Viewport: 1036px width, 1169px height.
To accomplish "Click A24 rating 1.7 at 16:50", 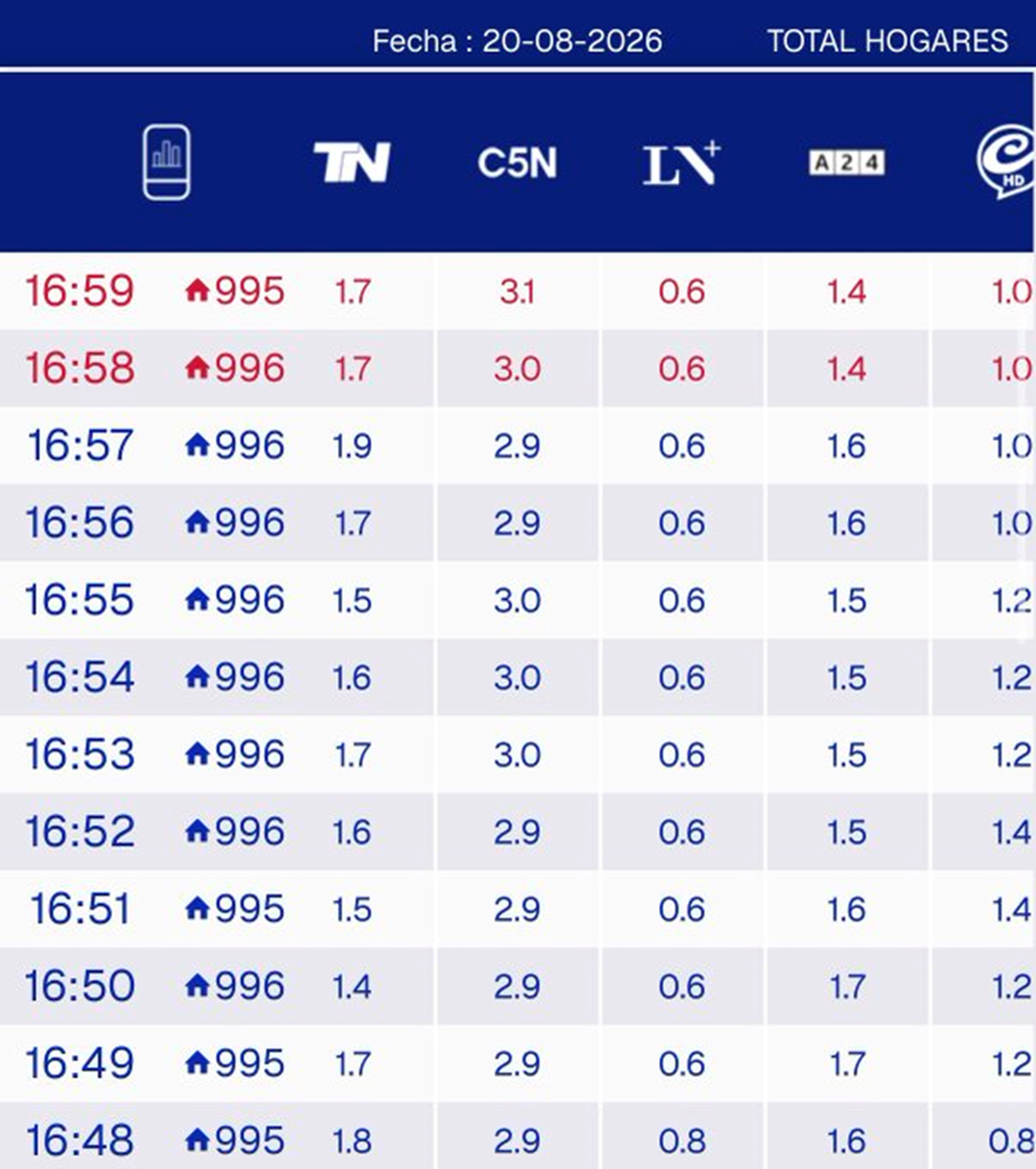I will [x=846, y=986].
